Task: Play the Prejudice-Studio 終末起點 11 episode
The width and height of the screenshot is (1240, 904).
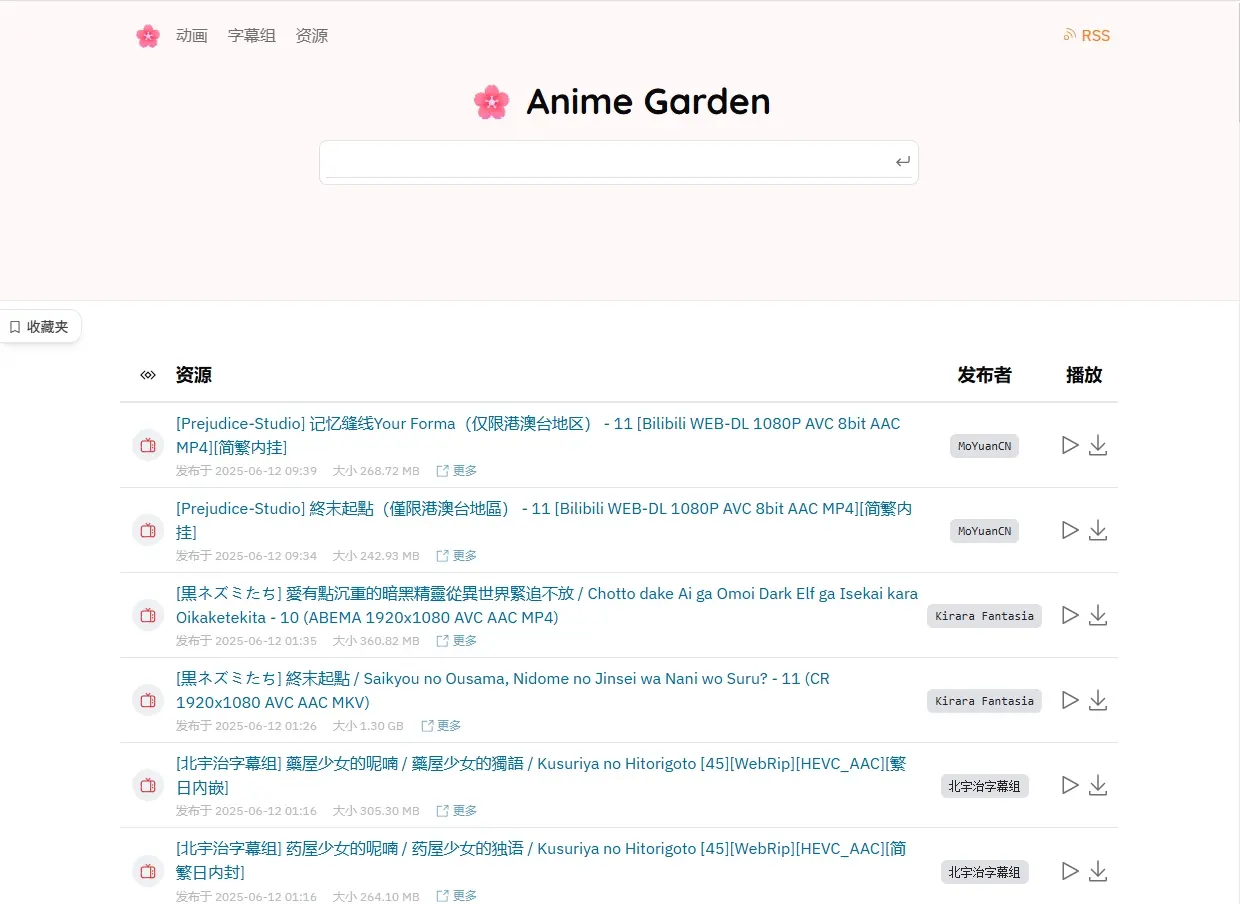Action: coord(1070,530)
